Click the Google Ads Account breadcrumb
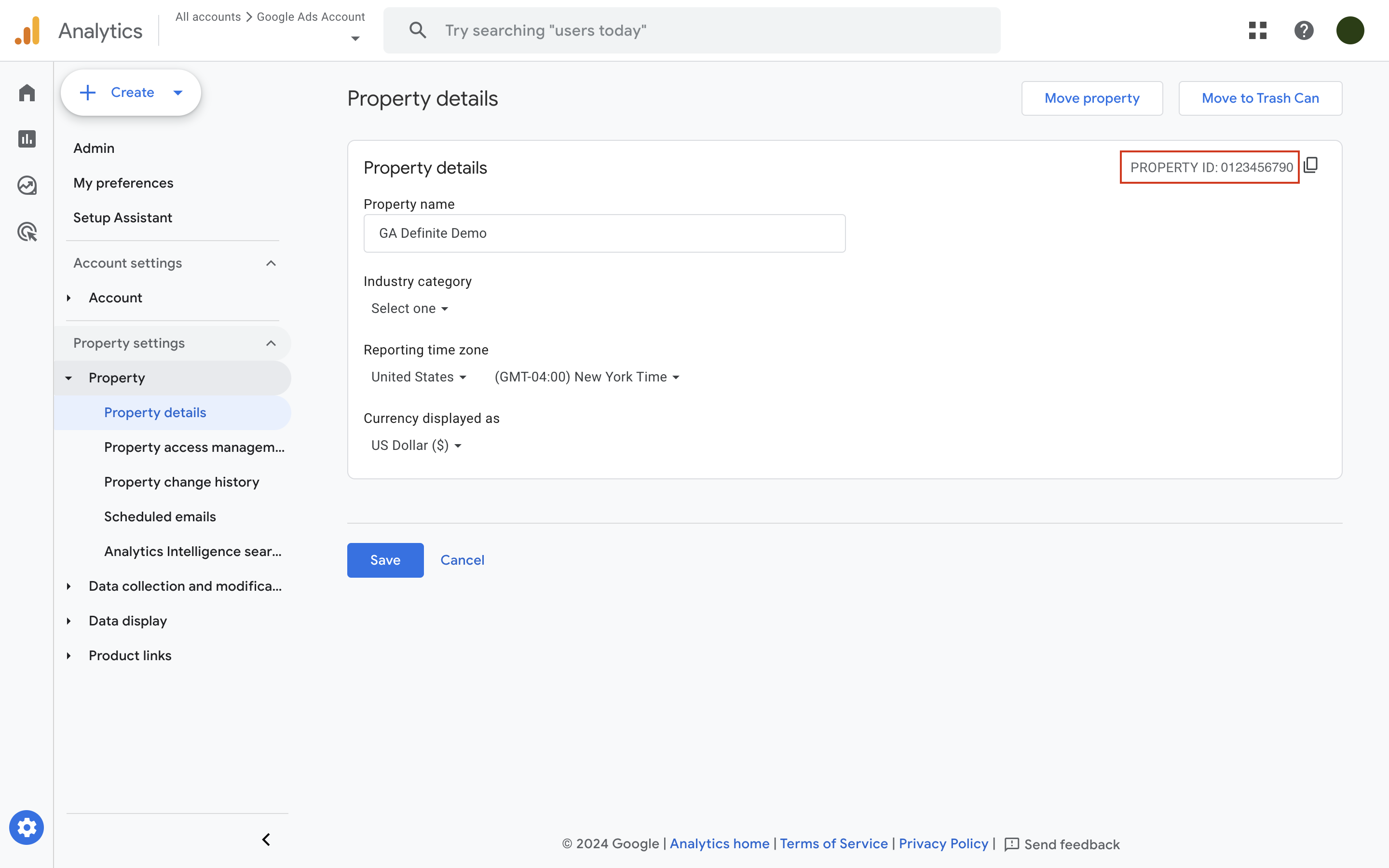This screenshot has height=868, width=1389. 311,17
